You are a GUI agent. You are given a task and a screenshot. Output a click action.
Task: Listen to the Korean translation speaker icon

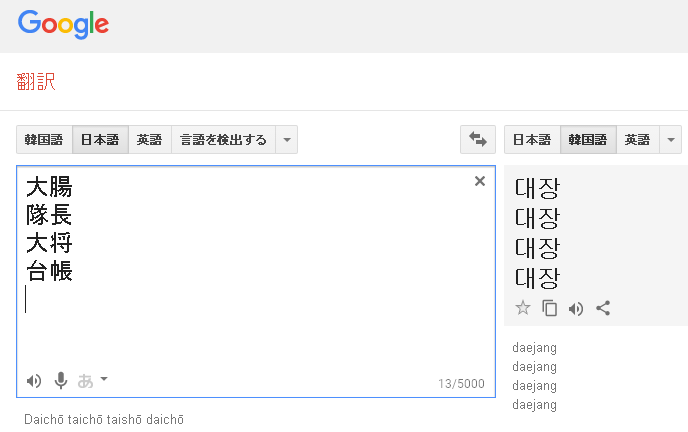pos(576,308)
